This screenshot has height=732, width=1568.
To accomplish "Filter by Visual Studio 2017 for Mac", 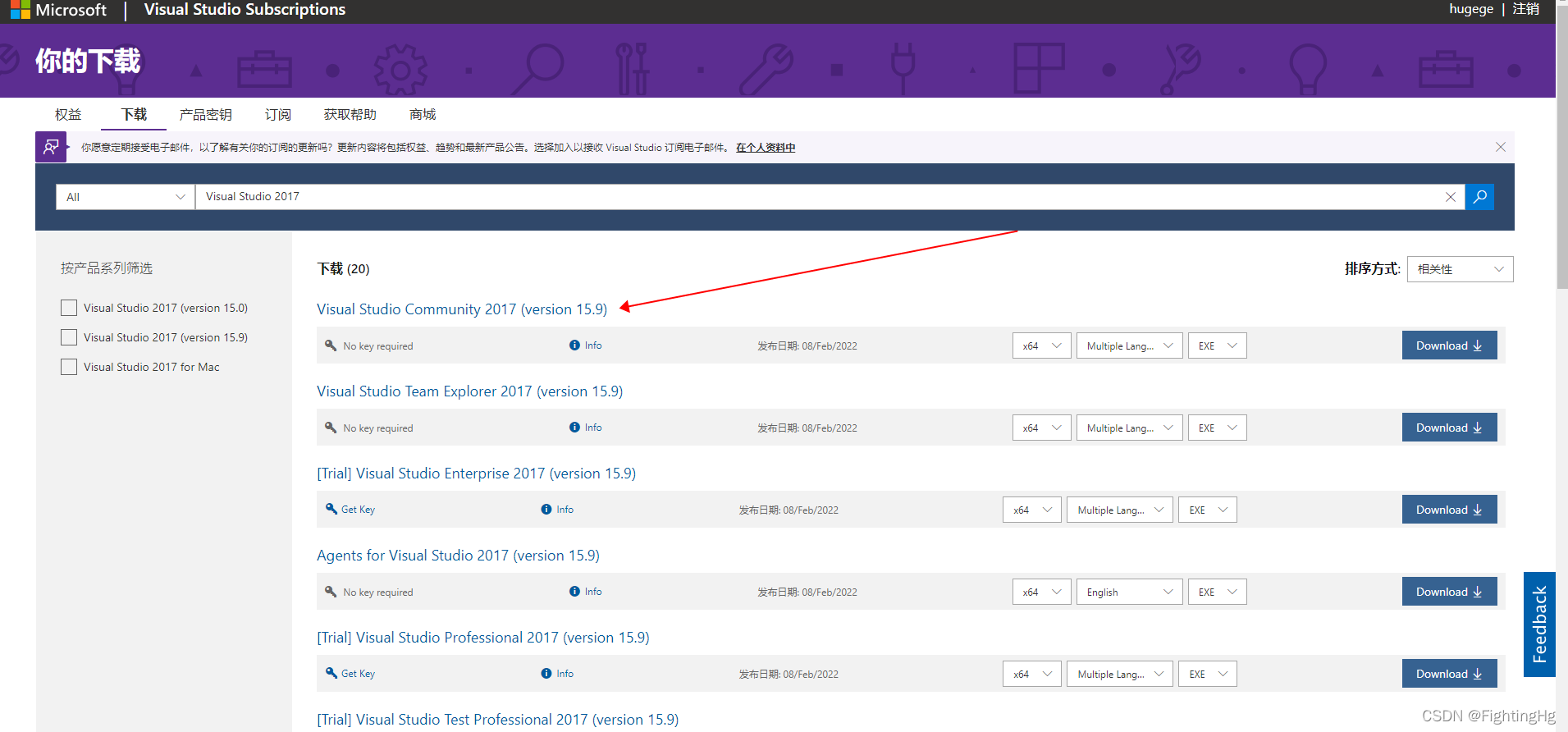I will [69, 367].
